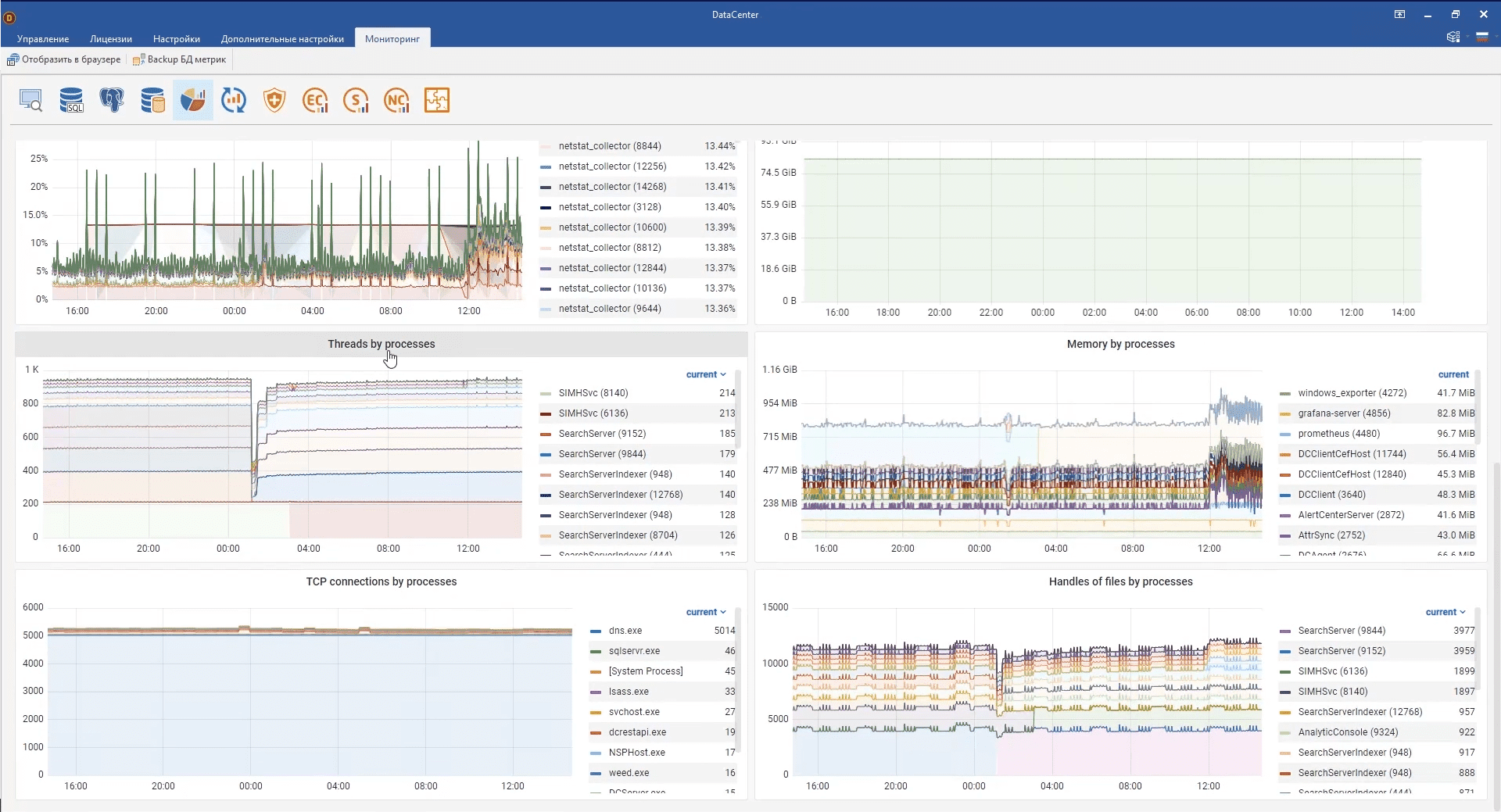Image resolution: width=1501 pixels, height=812 pixels.
Task: Click value '13.44%' for netstat_collector (8844)
Action: click(719, 146)
